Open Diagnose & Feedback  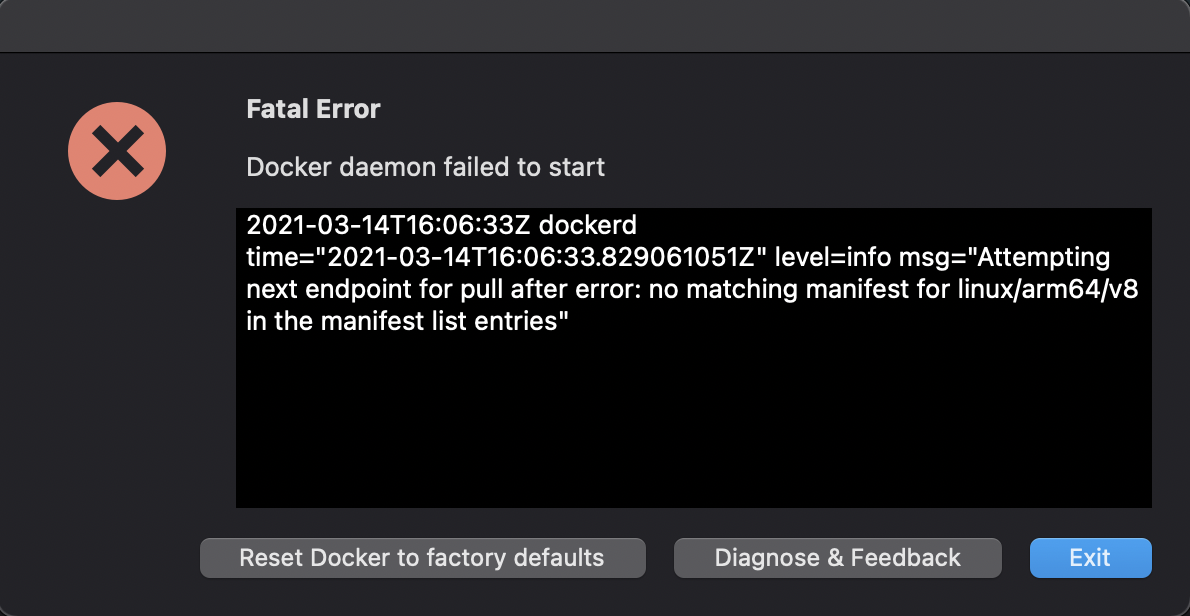click(x=837, y=558)
